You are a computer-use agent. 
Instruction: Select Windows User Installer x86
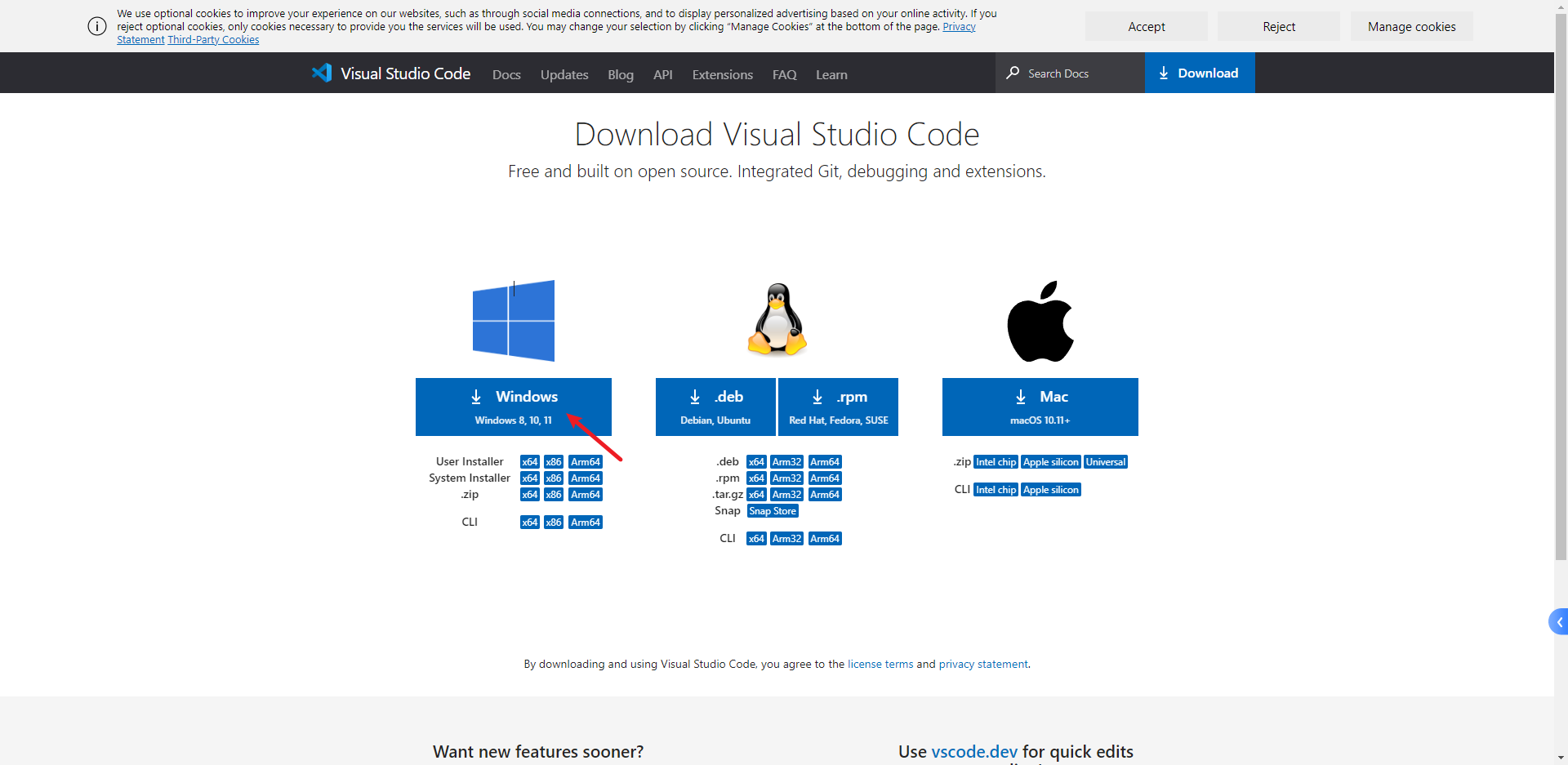tap(554, 462)
